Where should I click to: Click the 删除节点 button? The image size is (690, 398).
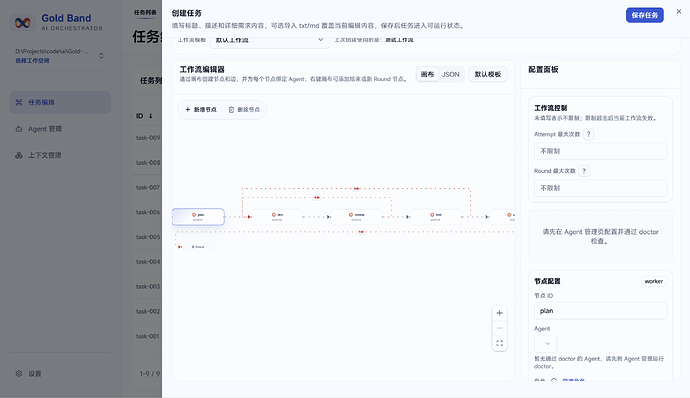244,110
